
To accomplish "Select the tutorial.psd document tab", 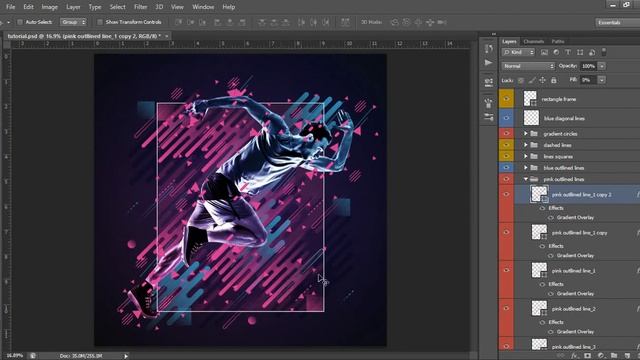I will click(x=84, y=36).
